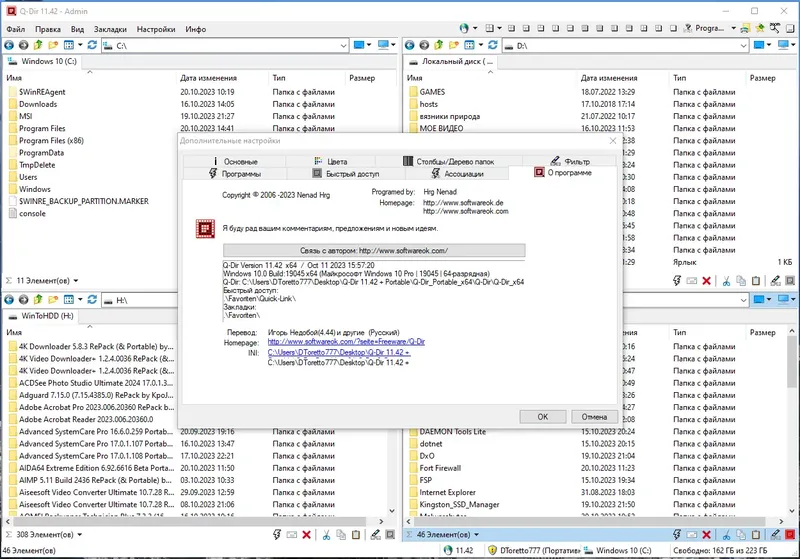This screenshot has width=800, height=559.
Task: Open the Закладки menu
Action: pyautogui.click(x=110, y=29)
